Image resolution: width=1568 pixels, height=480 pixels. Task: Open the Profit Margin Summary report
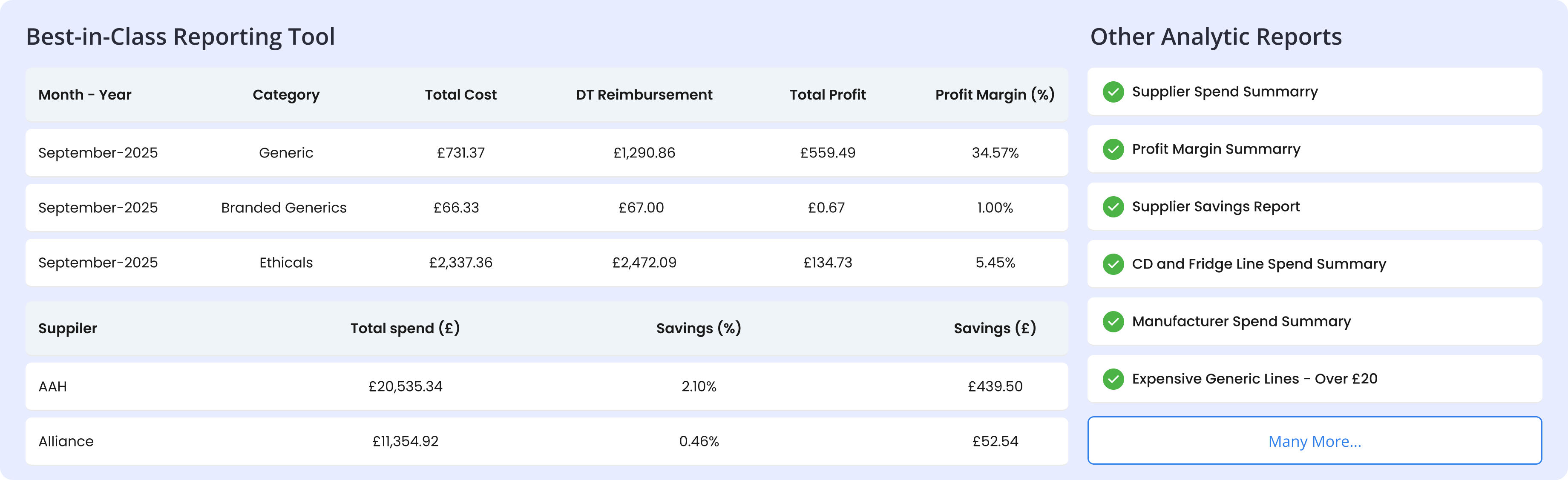click(1216, 149)
